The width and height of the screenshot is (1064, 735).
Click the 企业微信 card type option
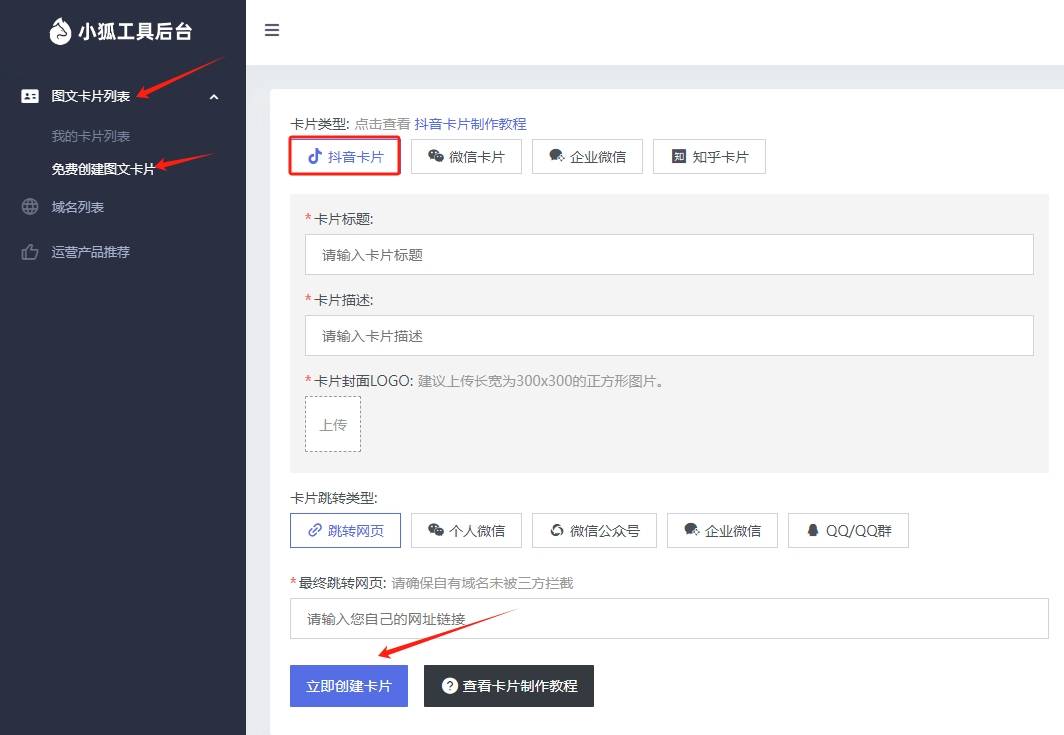587,156
